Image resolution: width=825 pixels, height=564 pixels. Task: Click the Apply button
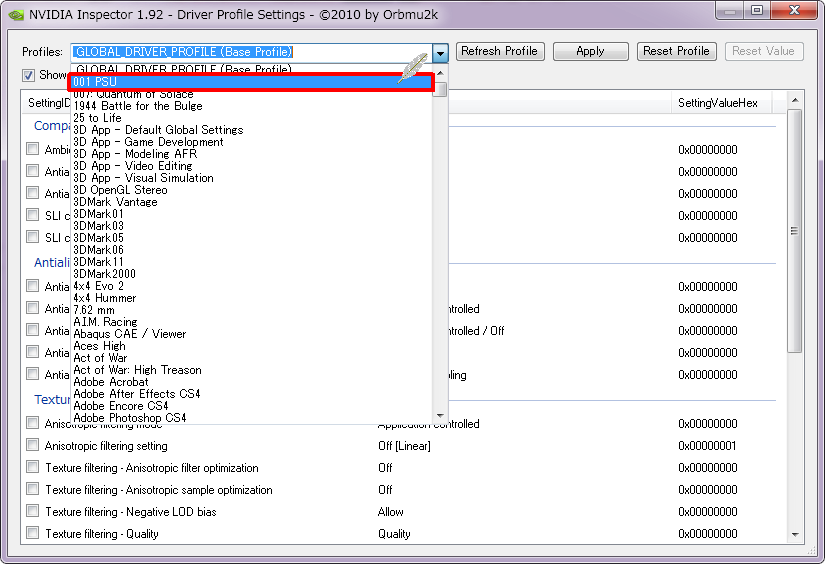(x=590, y=51)
